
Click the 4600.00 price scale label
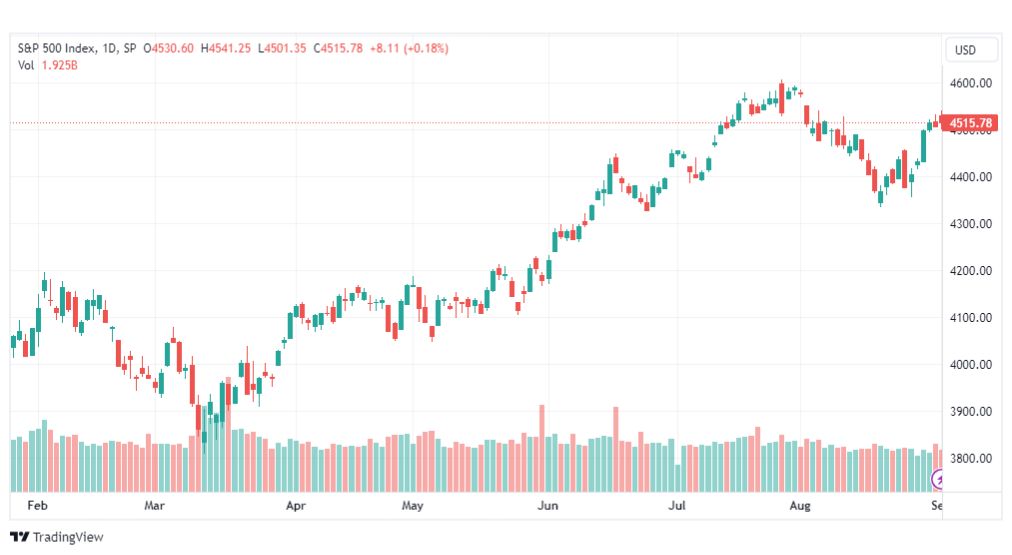tap(971, 83)
